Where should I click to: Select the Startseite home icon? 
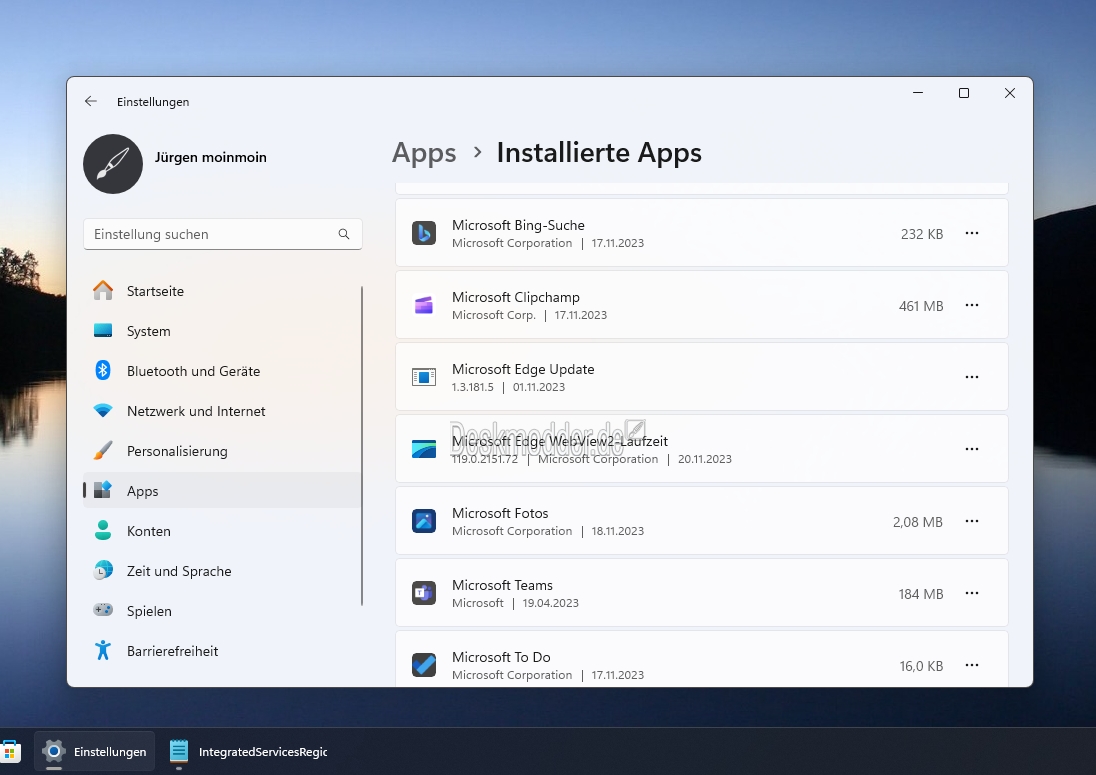(x=103, y=291)
